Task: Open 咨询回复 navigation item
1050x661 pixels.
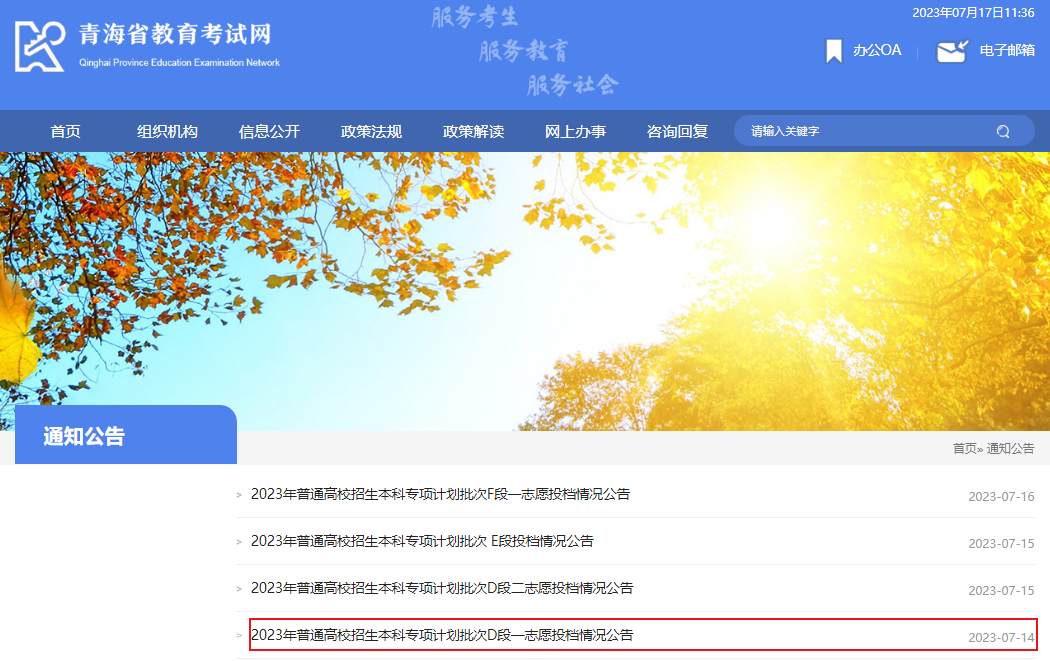Action: [677, 131]
